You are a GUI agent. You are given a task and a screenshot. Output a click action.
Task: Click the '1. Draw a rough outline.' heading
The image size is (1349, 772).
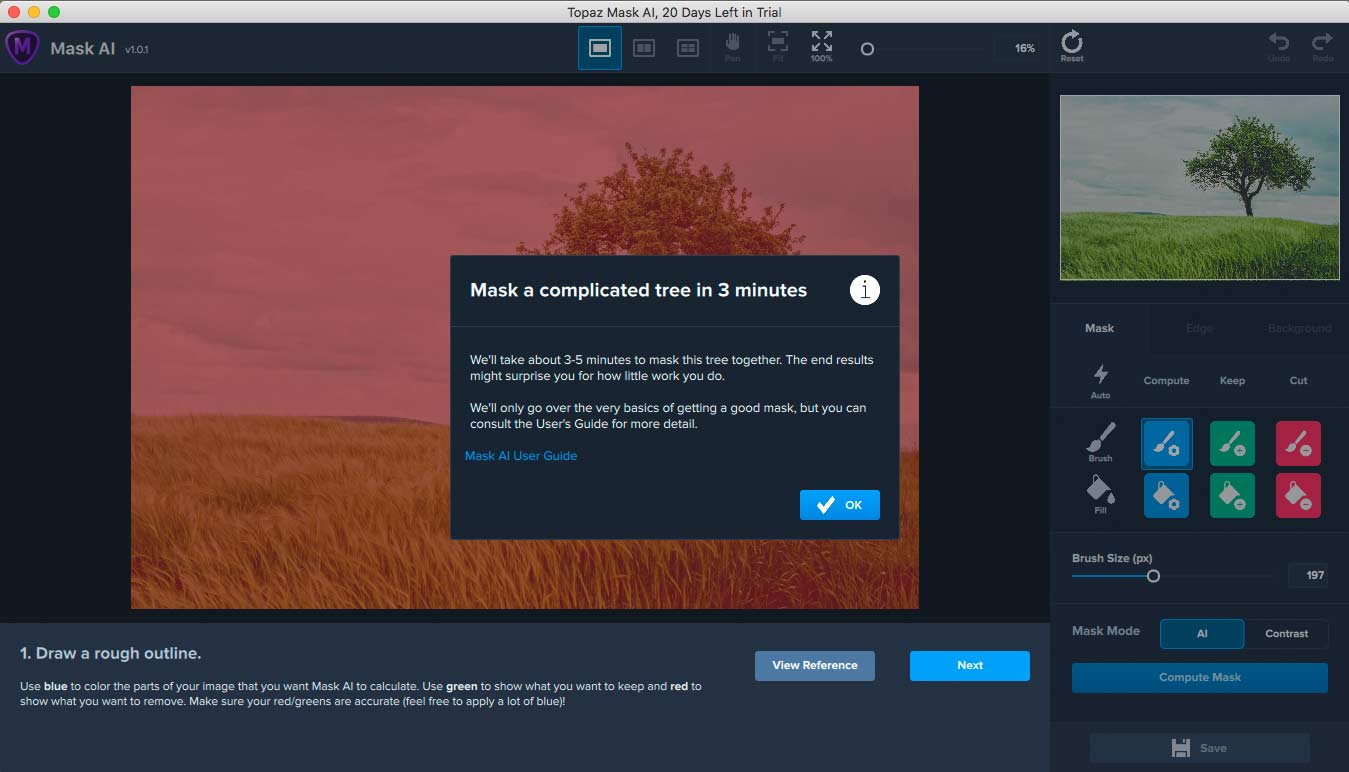click(x=111, y=653)
